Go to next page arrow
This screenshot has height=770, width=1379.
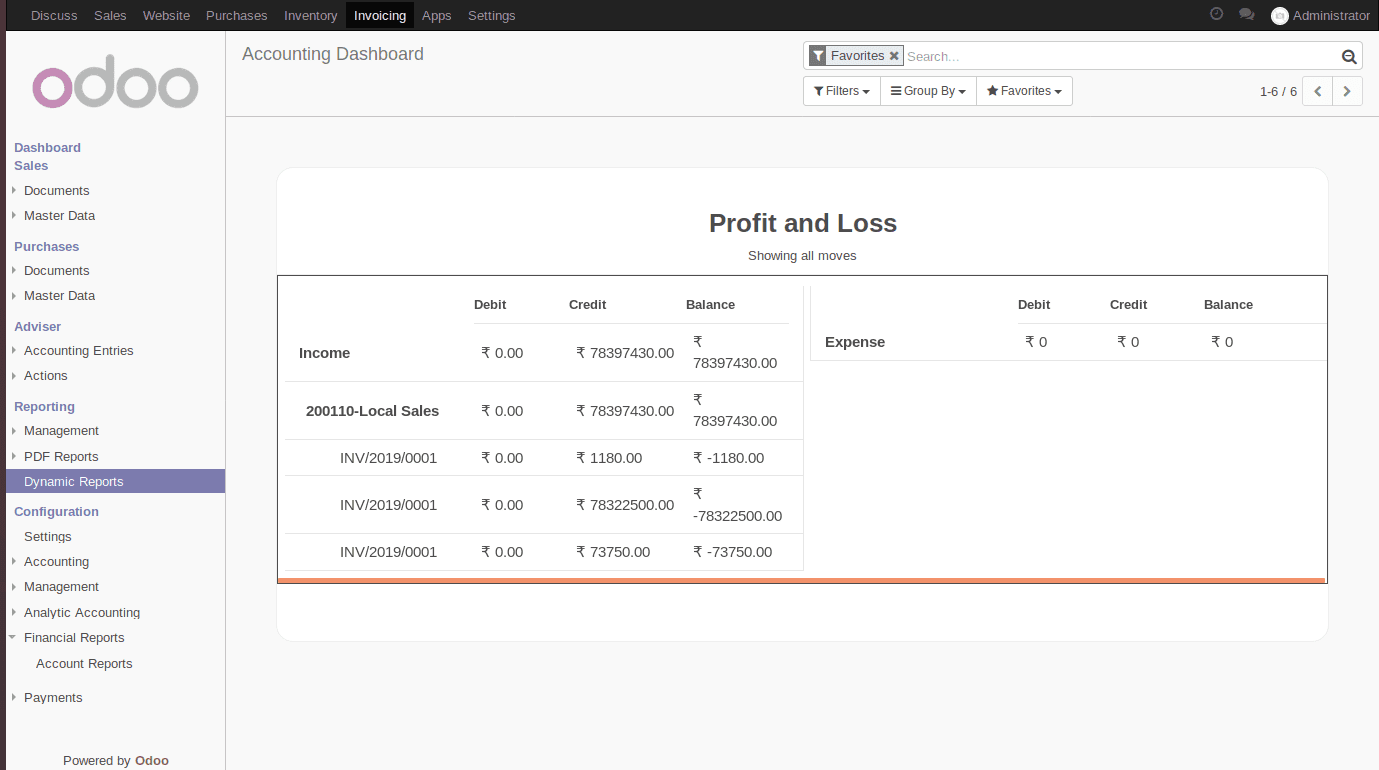pos(1347,91)
